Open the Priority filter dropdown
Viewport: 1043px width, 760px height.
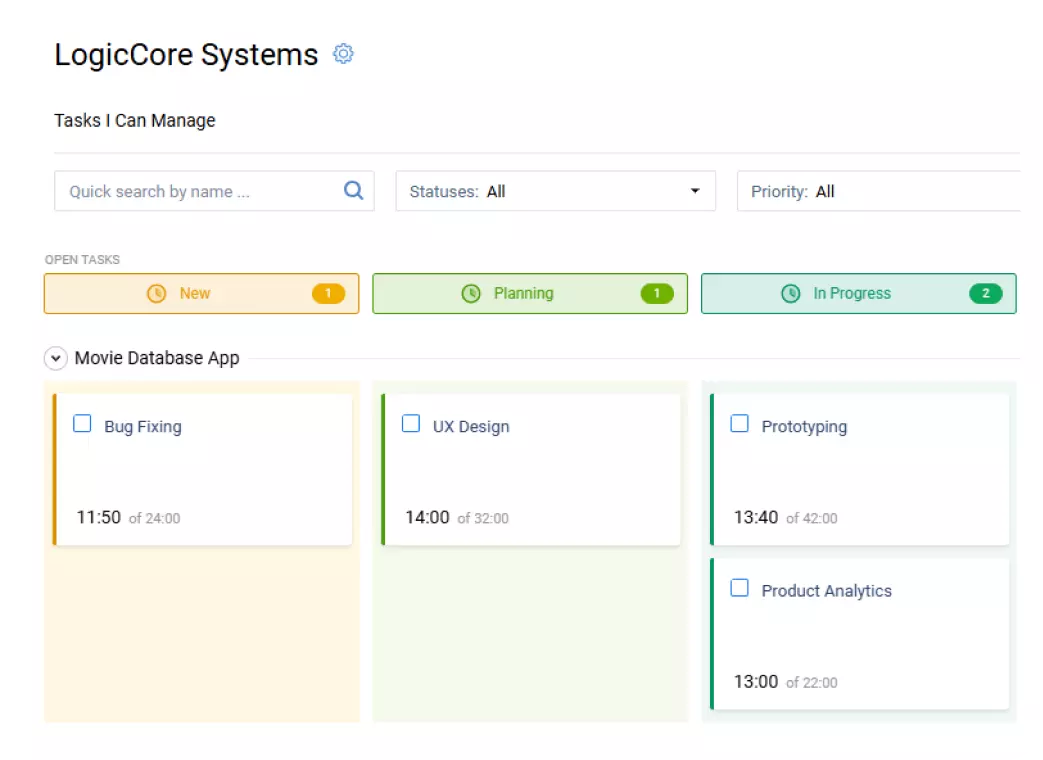[x=880, y=191]
